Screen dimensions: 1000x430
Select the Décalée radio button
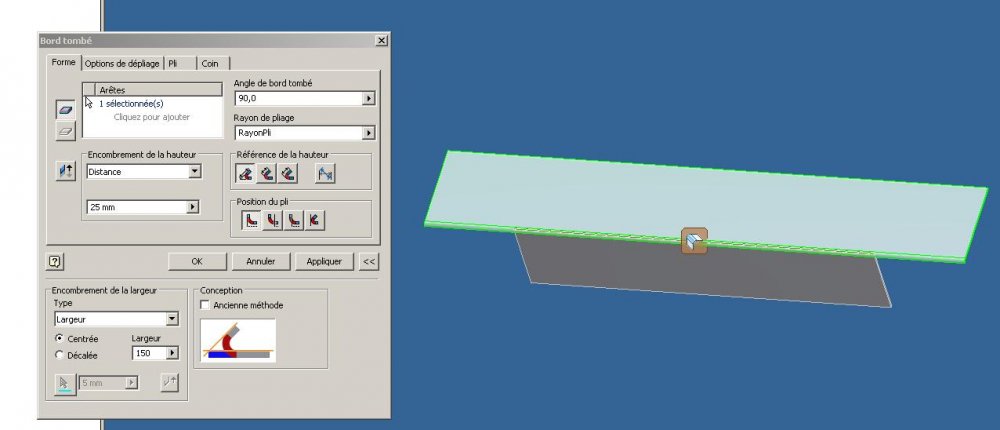pos(60,355)
